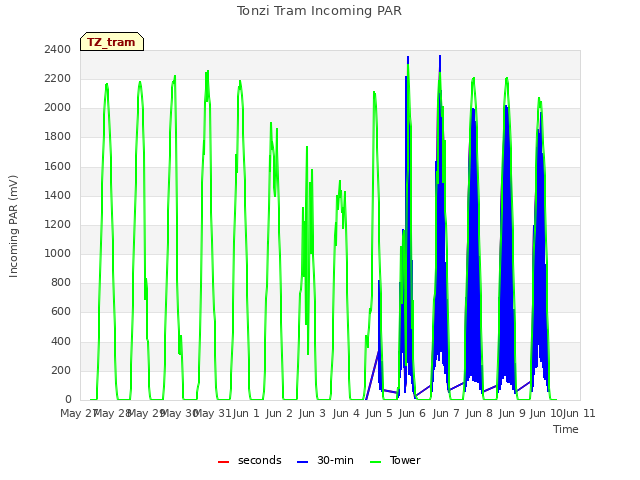Click the 1200 y-axis tick label
The width and height of the screenshot is (640, 480).
(58, 224)
